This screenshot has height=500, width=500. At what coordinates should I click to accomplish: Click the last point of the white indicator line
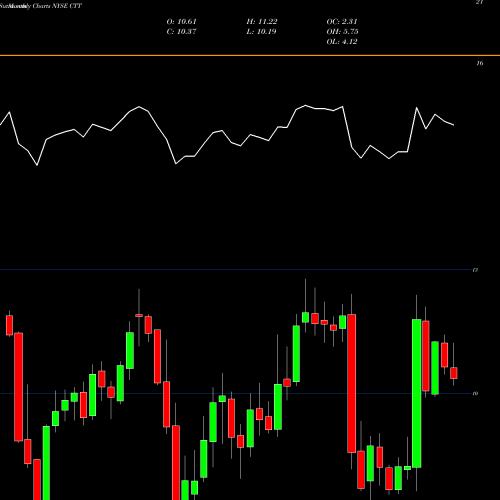pyautogui.click(x=454, y=125)
